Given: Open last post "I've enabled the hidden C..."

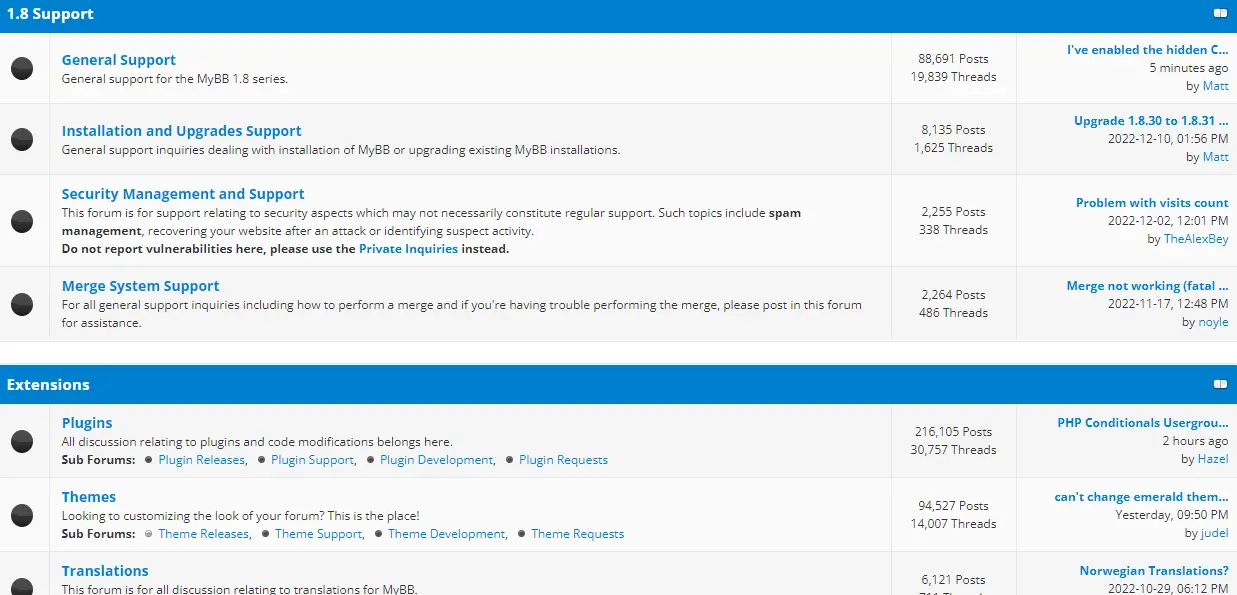Looking at the screenshot, I should point(1148,50).
